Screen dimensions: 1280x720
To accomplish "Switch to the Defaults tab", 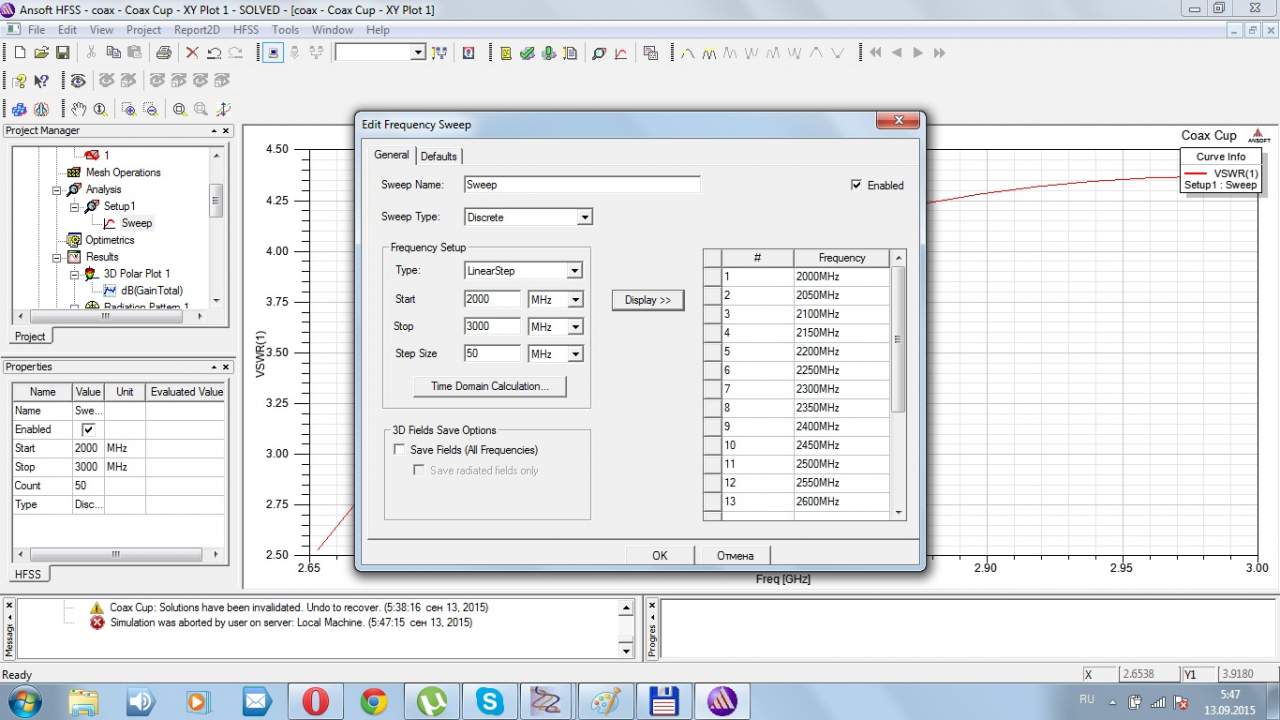I will [x=438, y=156].
